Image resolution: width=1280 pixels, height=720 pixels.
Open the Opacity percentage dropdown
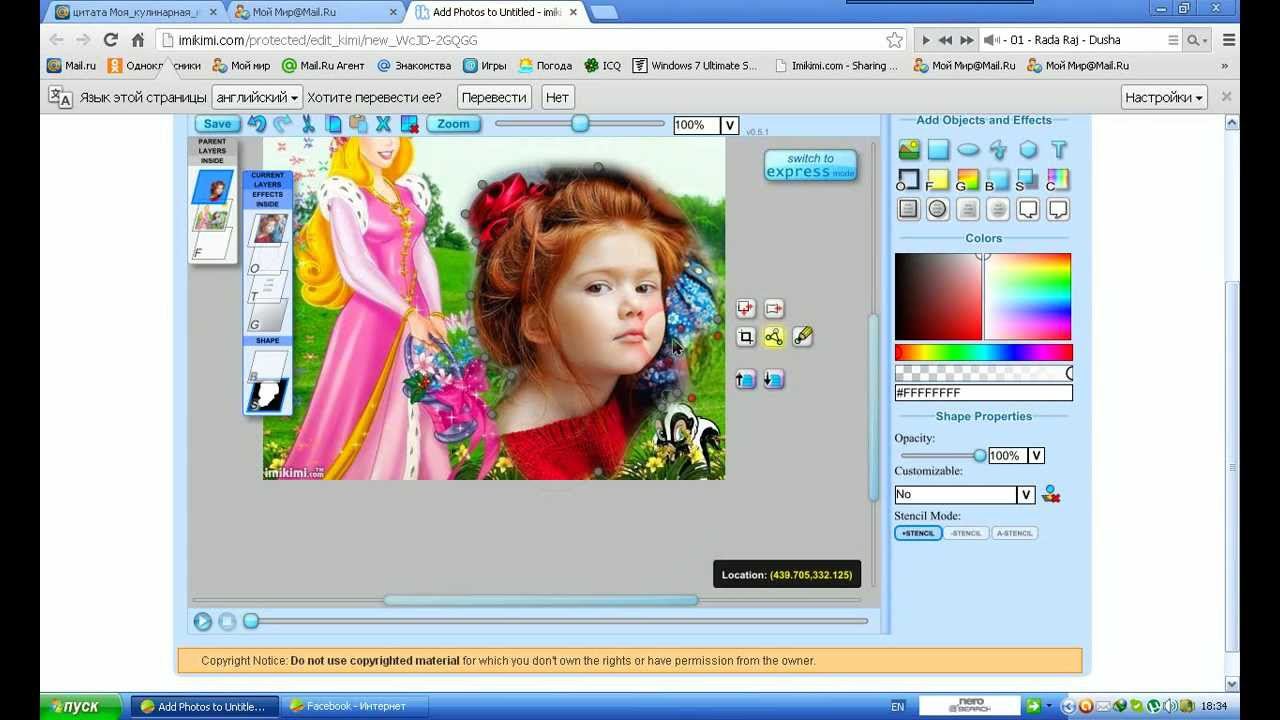pos(1036,456)
